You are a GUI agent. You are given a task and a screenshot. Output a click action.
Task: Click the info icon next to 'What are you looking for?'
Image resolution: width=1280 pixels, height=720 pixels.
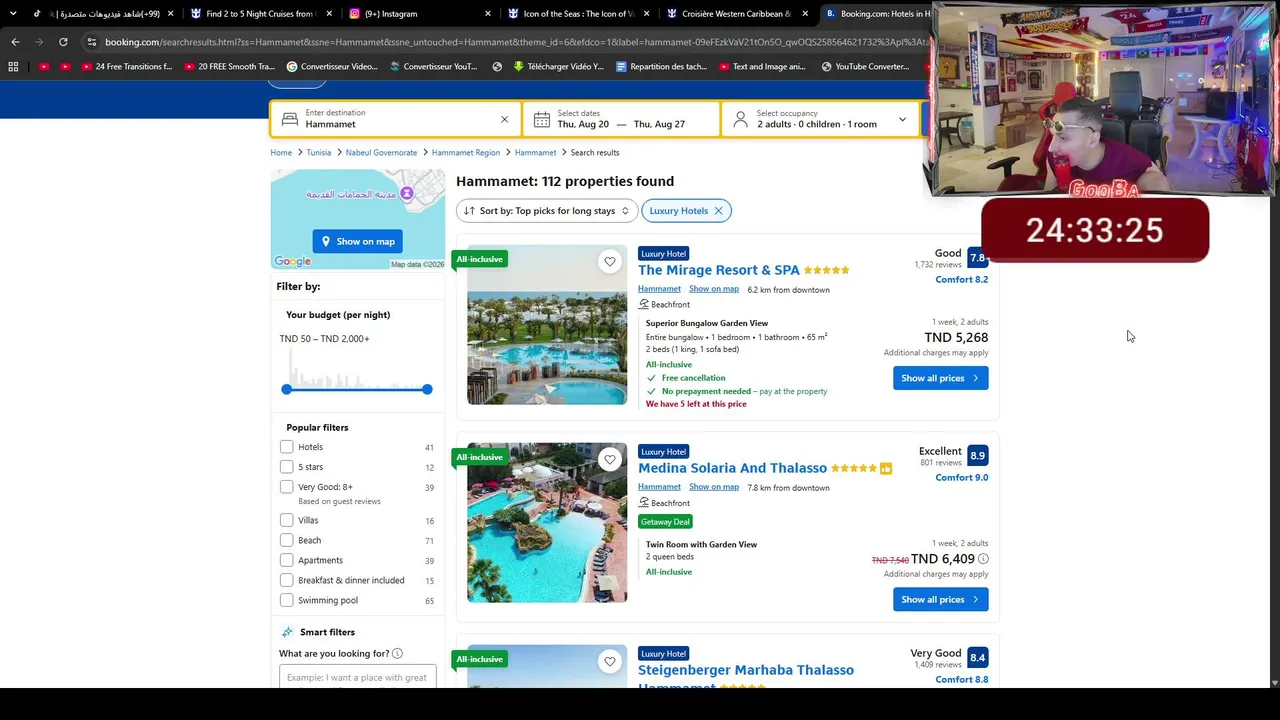pyautogui.click(x=397, y=654)
